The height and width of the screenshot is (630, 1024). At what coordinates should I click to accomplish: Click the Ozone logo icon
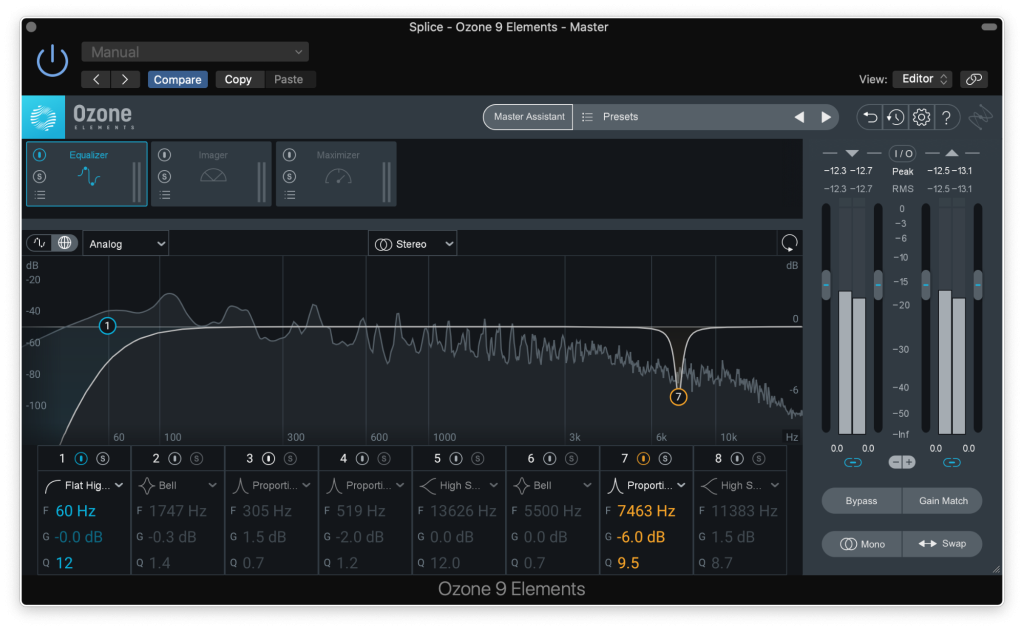(x=43, y=118)
